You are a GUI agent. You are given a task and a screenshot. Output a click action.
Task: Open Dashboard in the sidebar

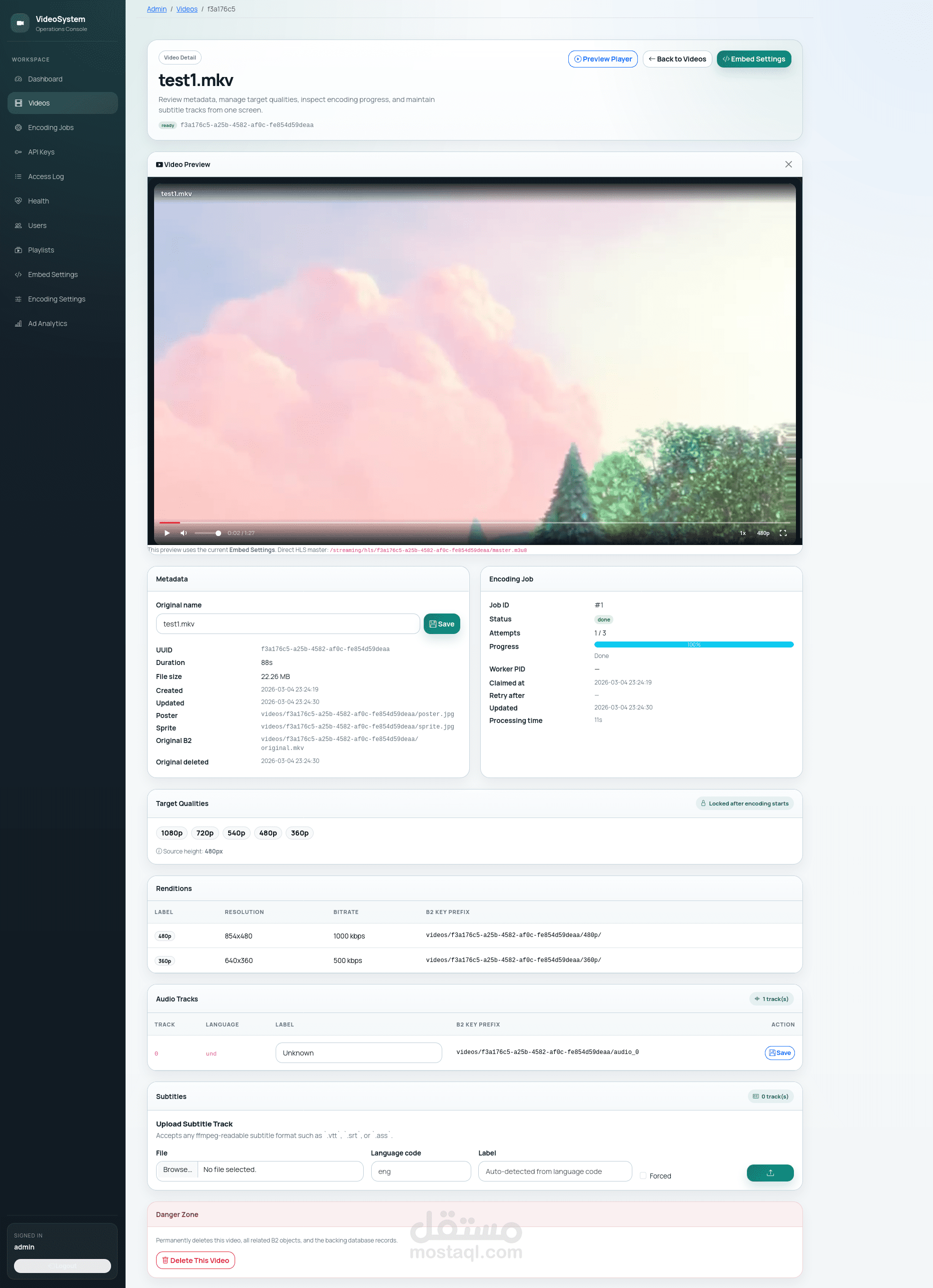click(63, 79)
